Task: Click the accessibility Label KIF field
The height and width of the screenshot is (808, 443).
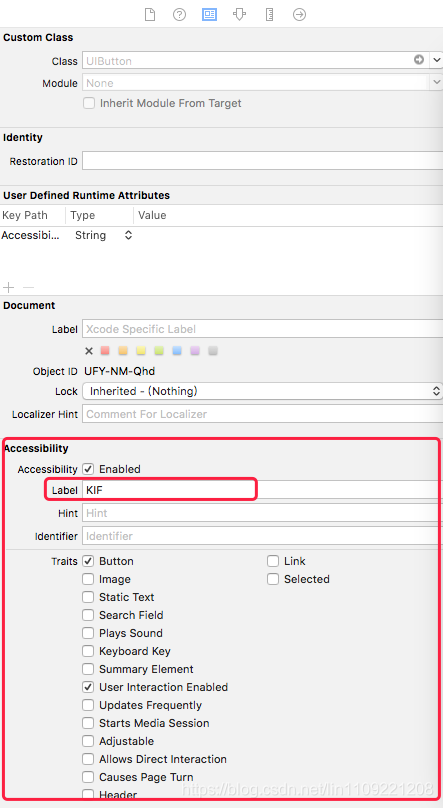Action: [x=262, y=490]
